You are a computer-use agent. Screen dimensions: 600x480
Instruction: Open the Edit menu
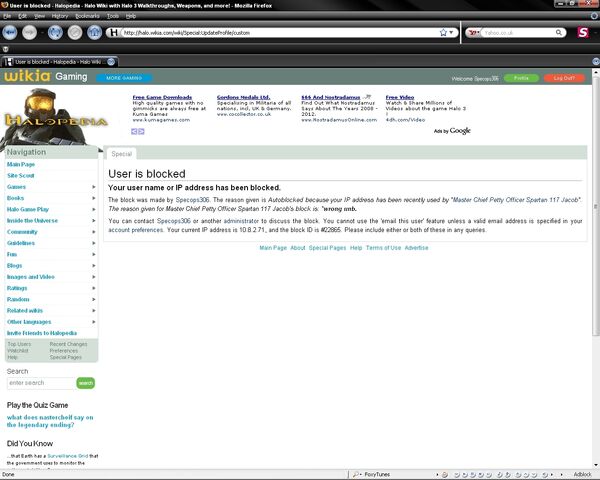coord(23,16)
